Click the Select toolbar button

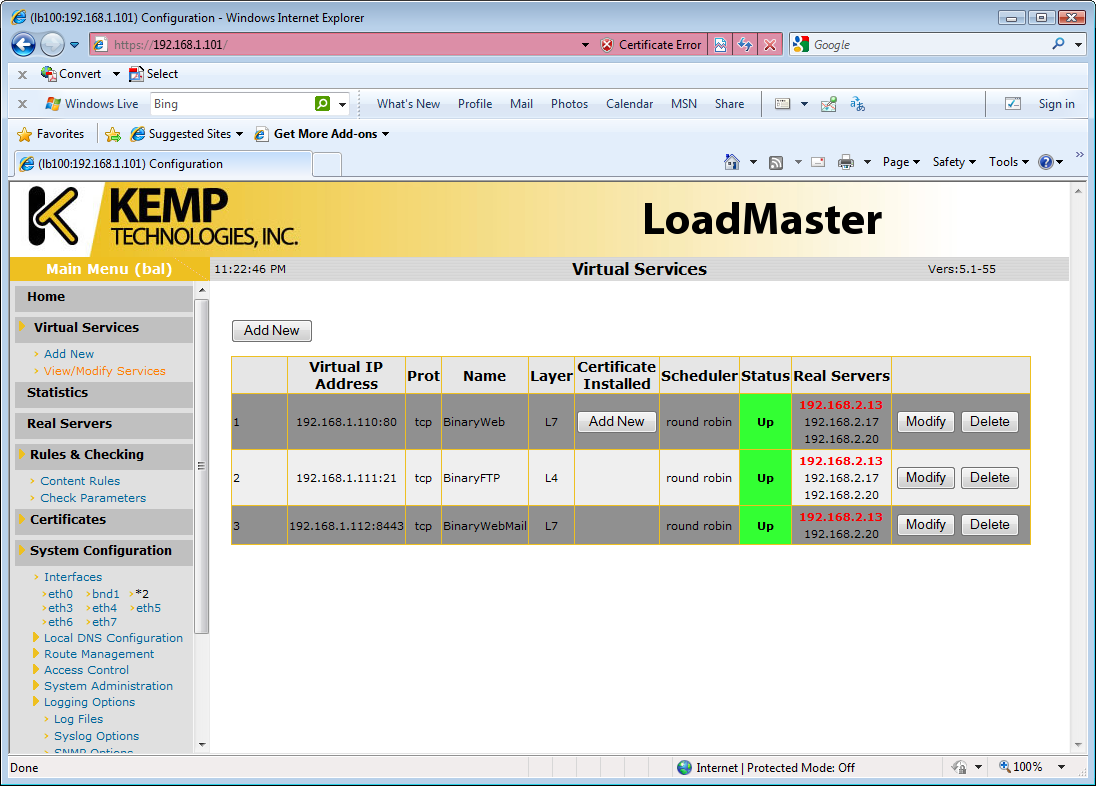point(154,73)
